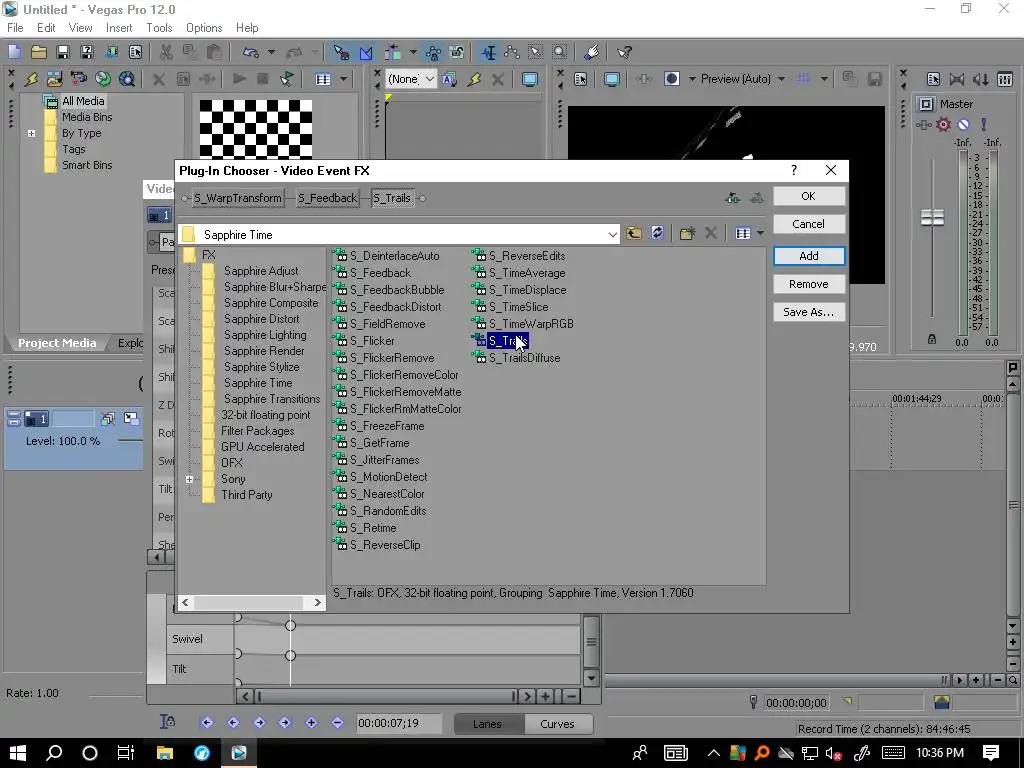Toggle the Overlays grid icon in preview

pos(804,79)
